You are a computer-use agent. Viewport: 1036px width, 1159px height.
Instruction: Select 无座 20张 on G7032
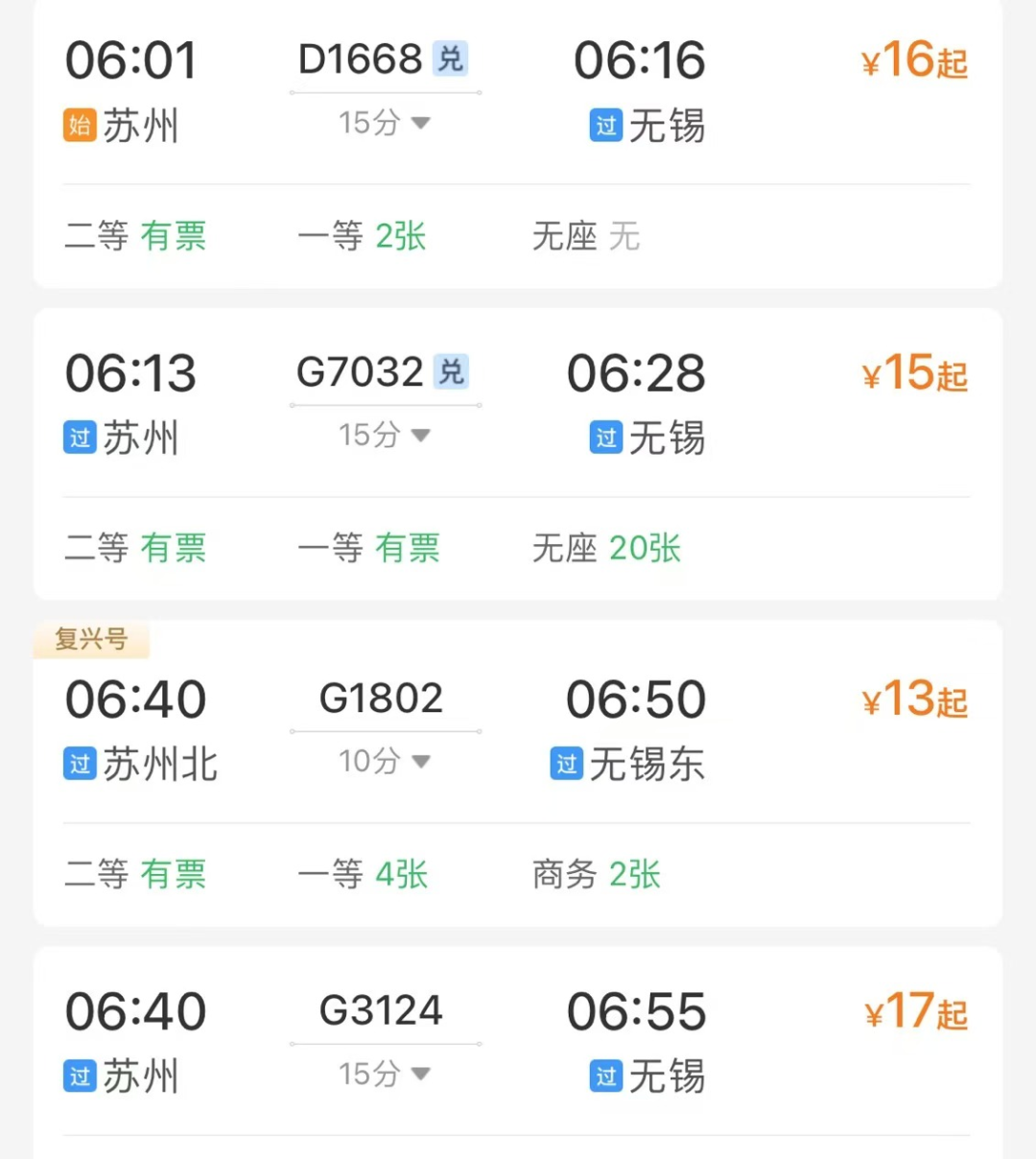[606, 549]
